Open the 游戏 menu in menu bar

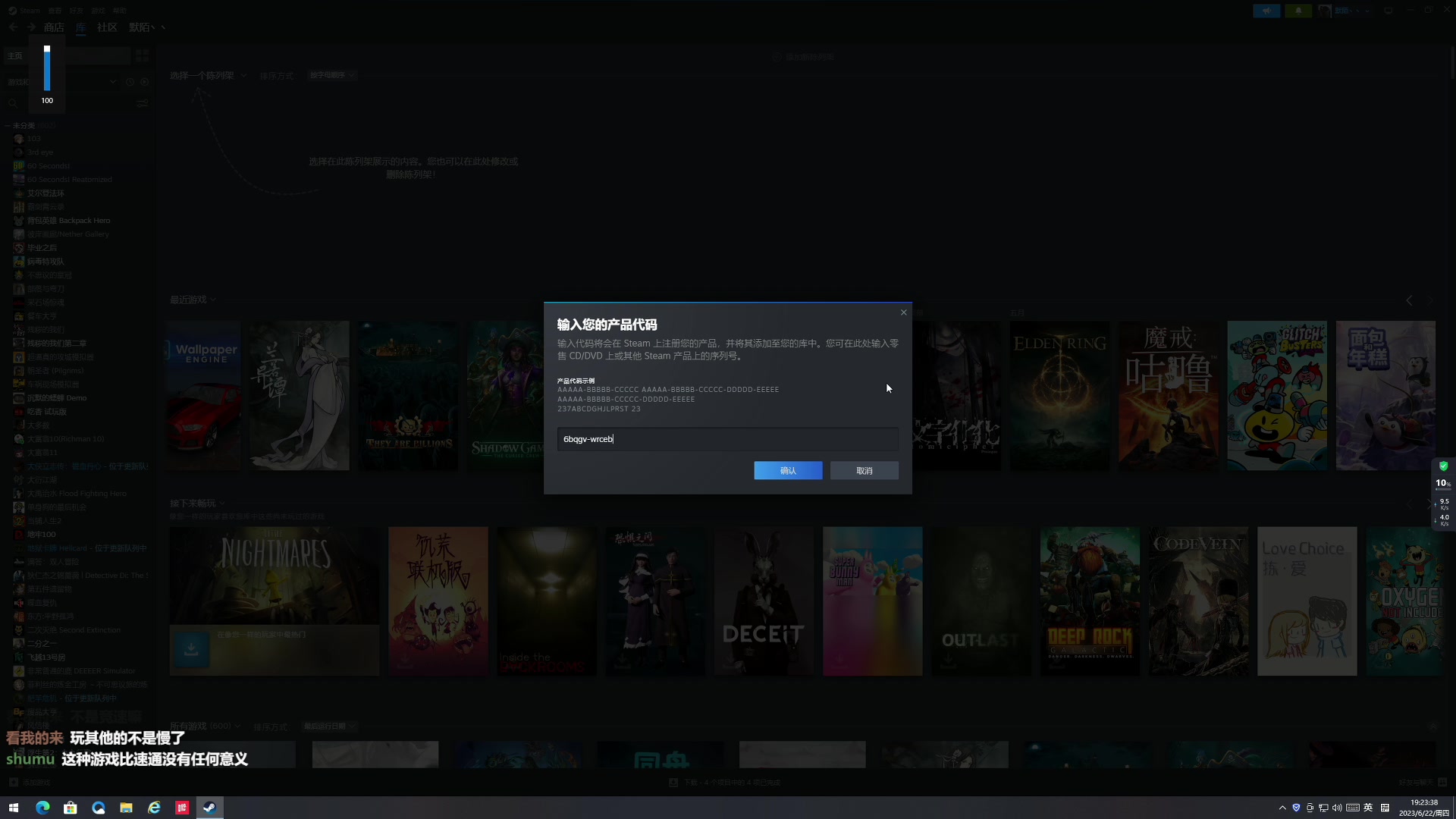click(x=99, y=11)
